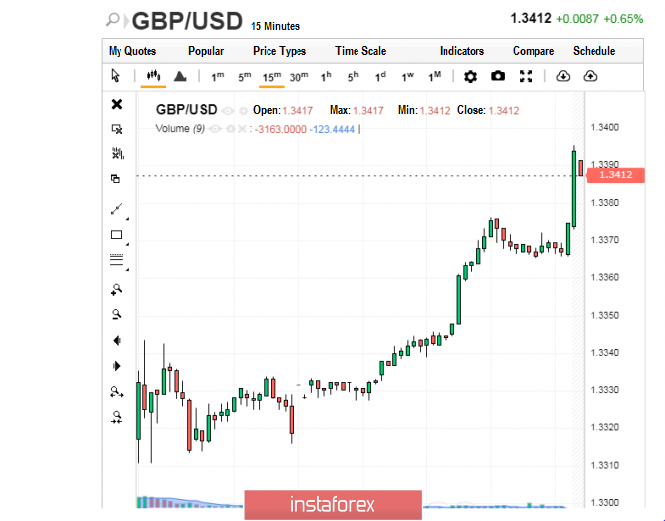Enter fullscreen chart mode
The height and width of the screenshot is (521, 665).
[526, 76]
